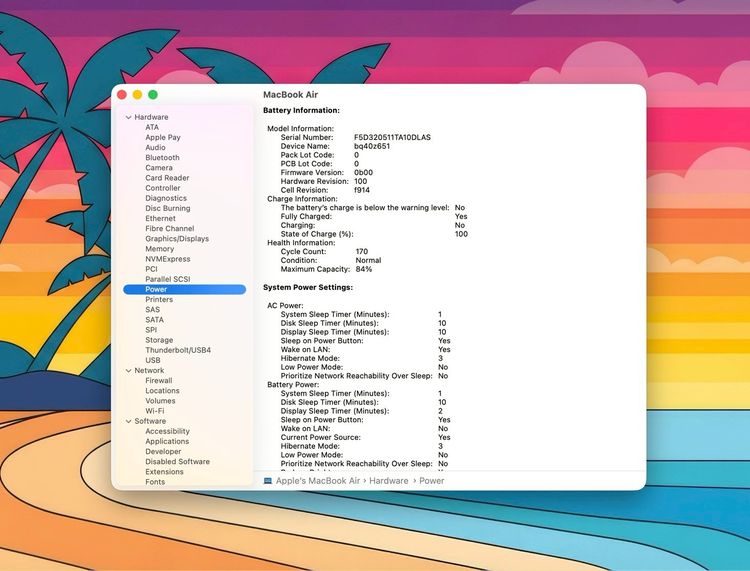Select Thunderbolt/USB4 entry
The image size is (750, 571).
click(x=178, y=350)
